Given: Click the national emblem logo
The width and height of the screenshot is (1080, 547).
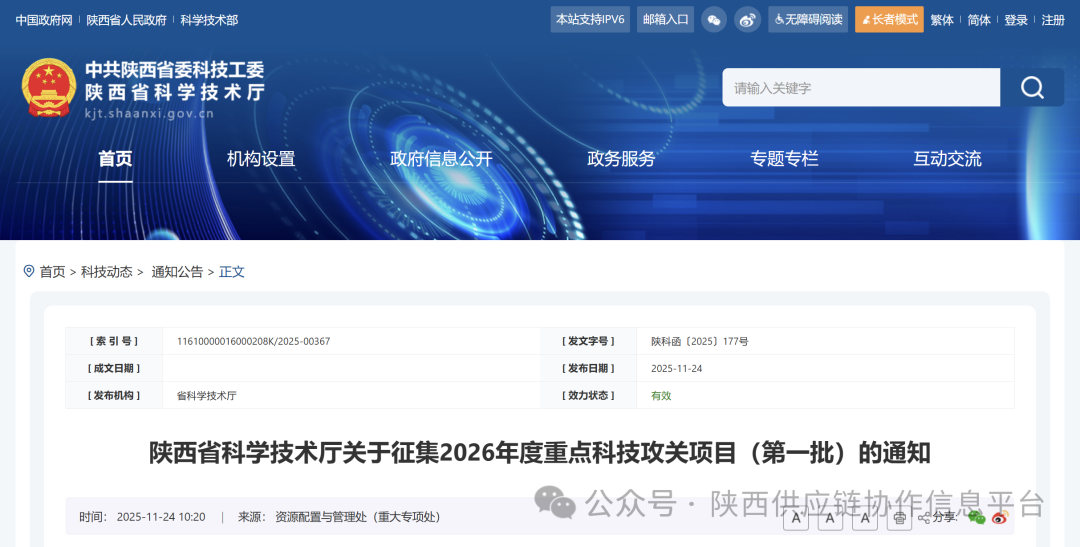Looking at the screenshot, I should pos(49,87).
